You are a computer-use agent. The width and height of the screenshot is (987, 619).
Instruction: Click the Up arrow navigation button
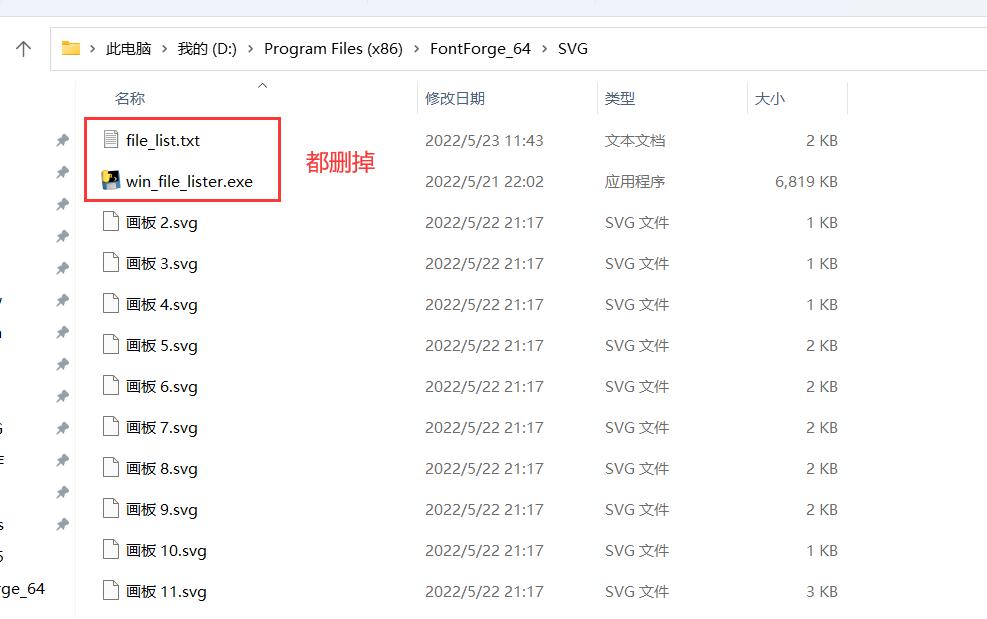tap(24, 48)
